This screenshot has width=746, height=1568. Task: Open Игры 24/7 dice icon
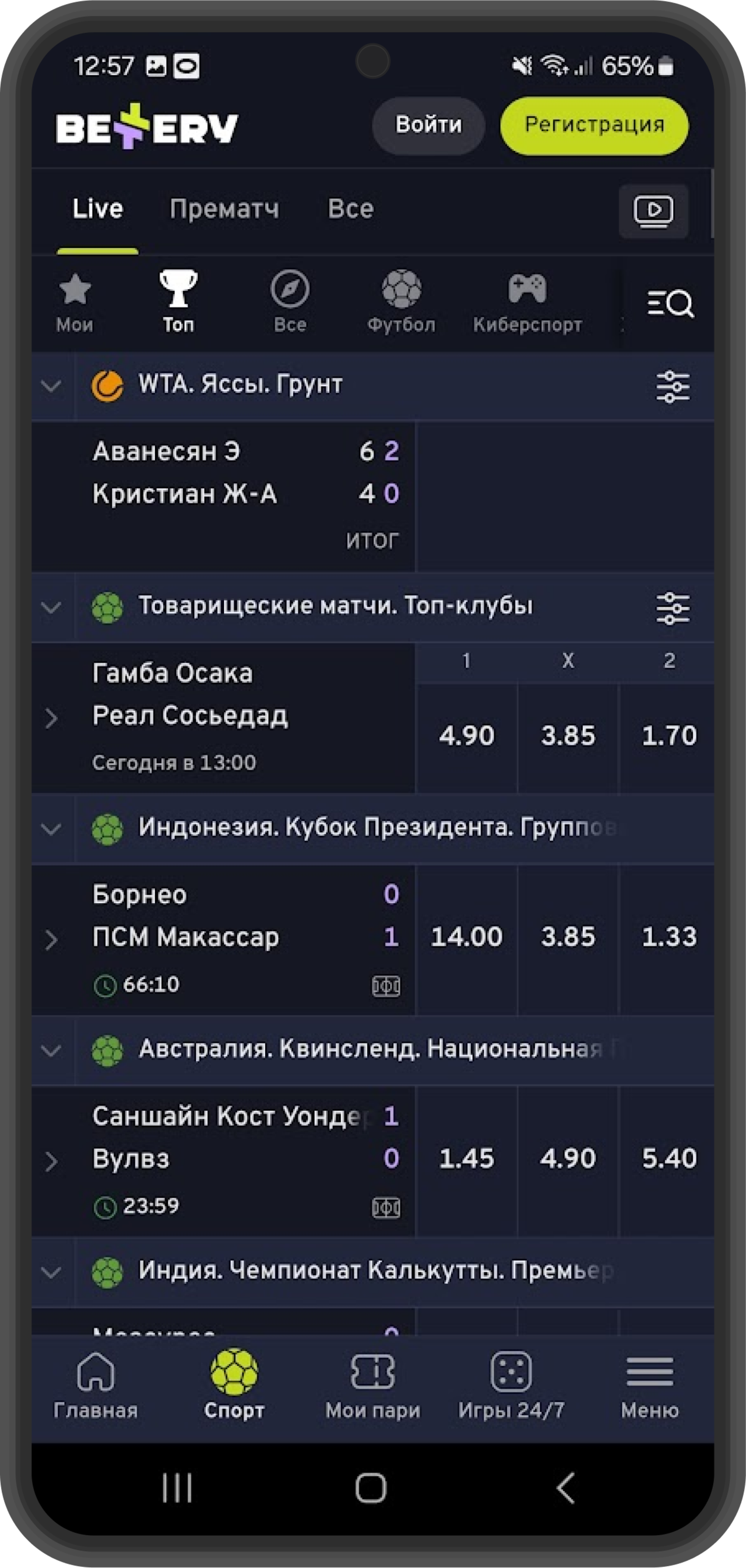tap(511, 1371)
